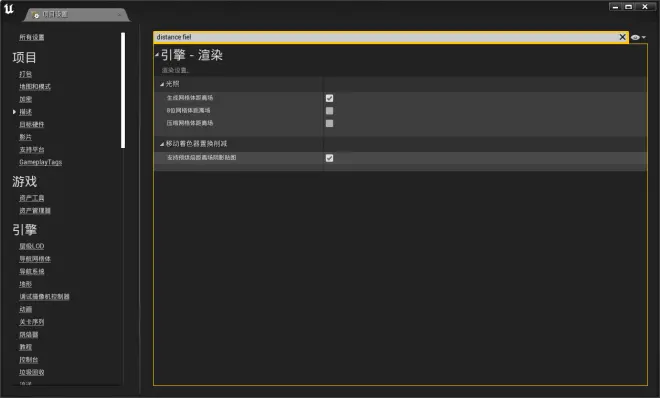Screen dimensions: 660x398
Task: Click the 生成网格体距离场 setting label
Action: pos(190,98)
